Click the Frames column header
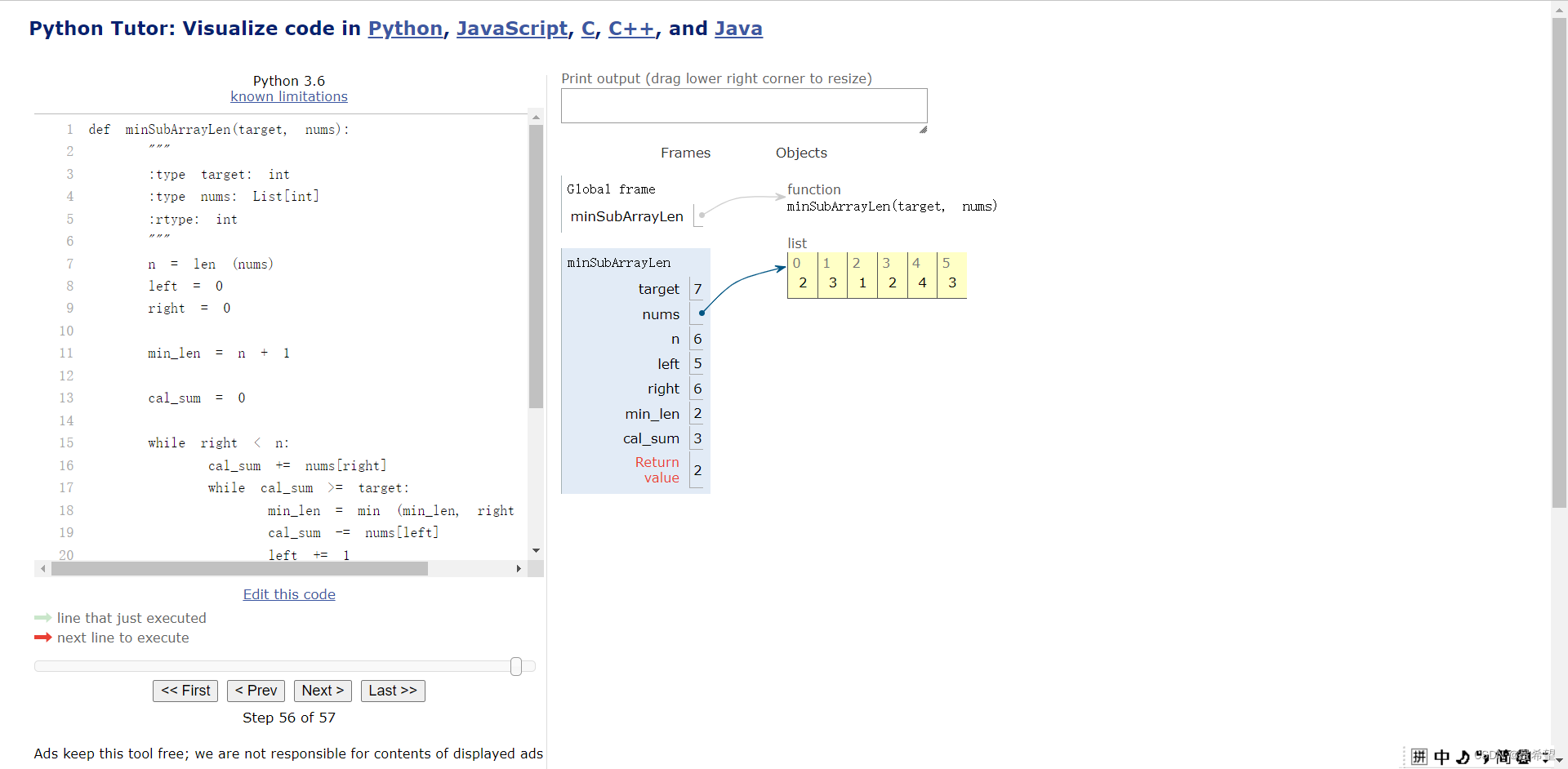This screenshot has height=769, width=1568. pos(685,153)
